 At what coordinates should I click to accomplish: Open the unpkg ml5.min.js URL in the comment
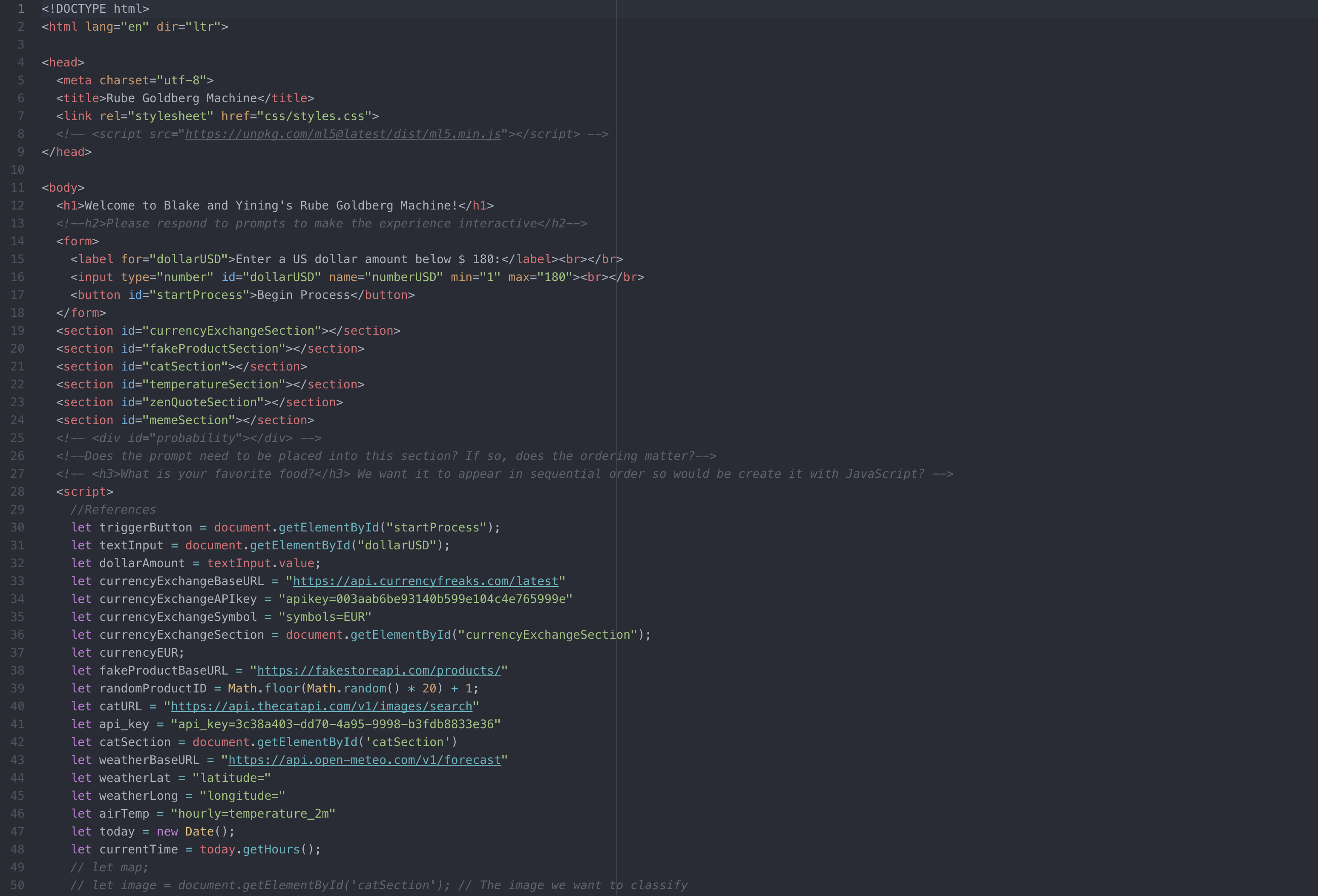click(x=343, y=134)
